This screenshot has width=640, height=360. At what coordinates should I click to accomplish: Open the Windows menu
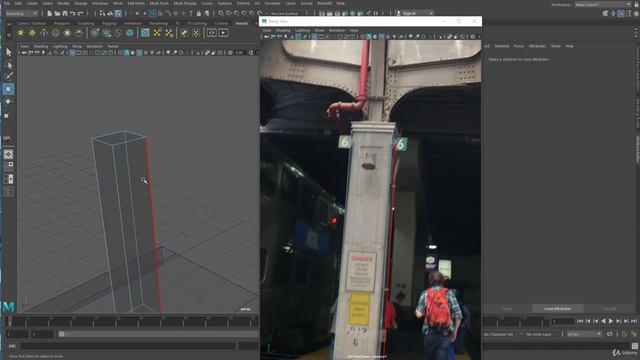tap(100, 3)
